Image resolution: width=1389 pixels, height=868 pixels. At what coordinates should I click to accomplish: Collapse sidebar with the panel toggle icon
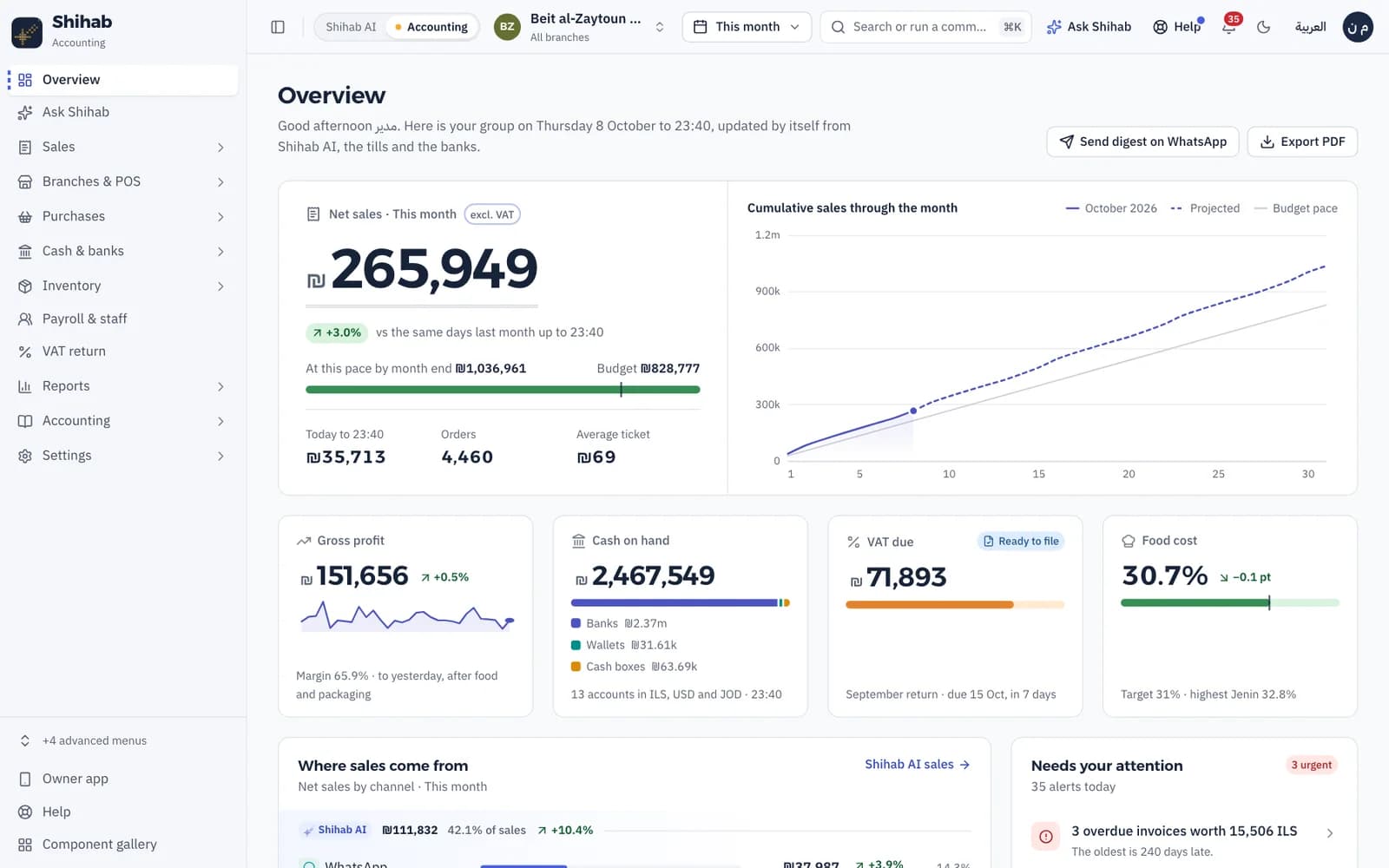coord(278,27)
